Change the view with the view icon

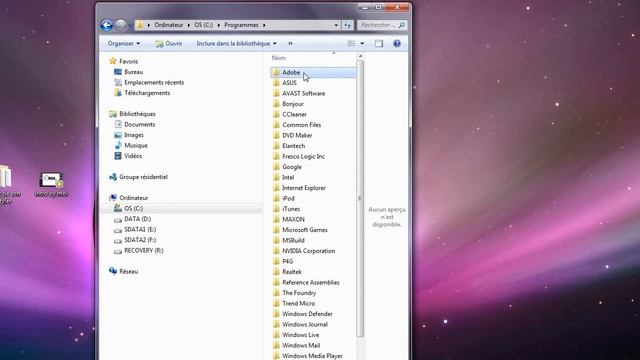pyautogui.click(x=351, y=43)
